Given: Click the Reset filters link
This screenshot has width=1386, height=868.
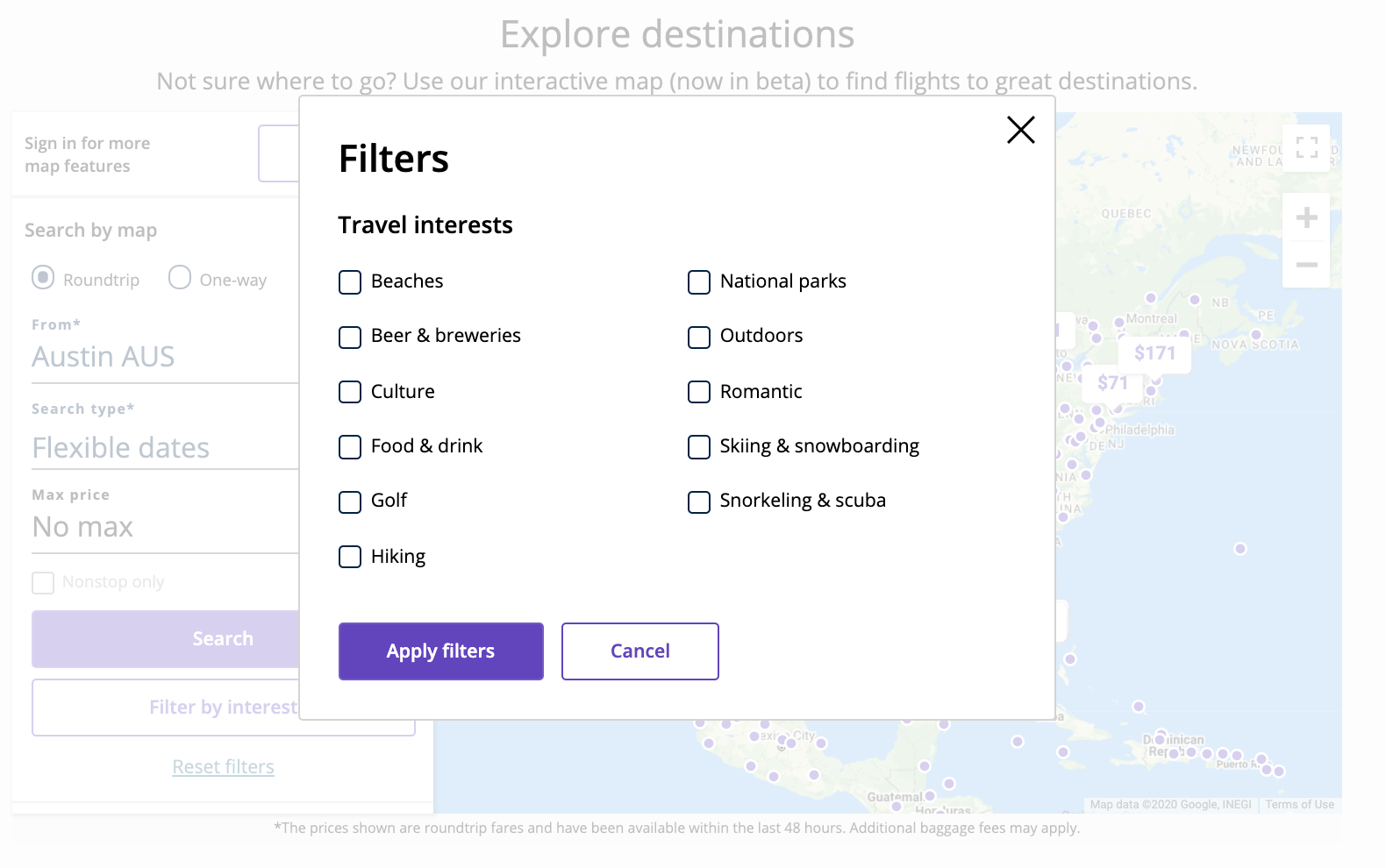Looking at the screenshot, I should point(223,767).
